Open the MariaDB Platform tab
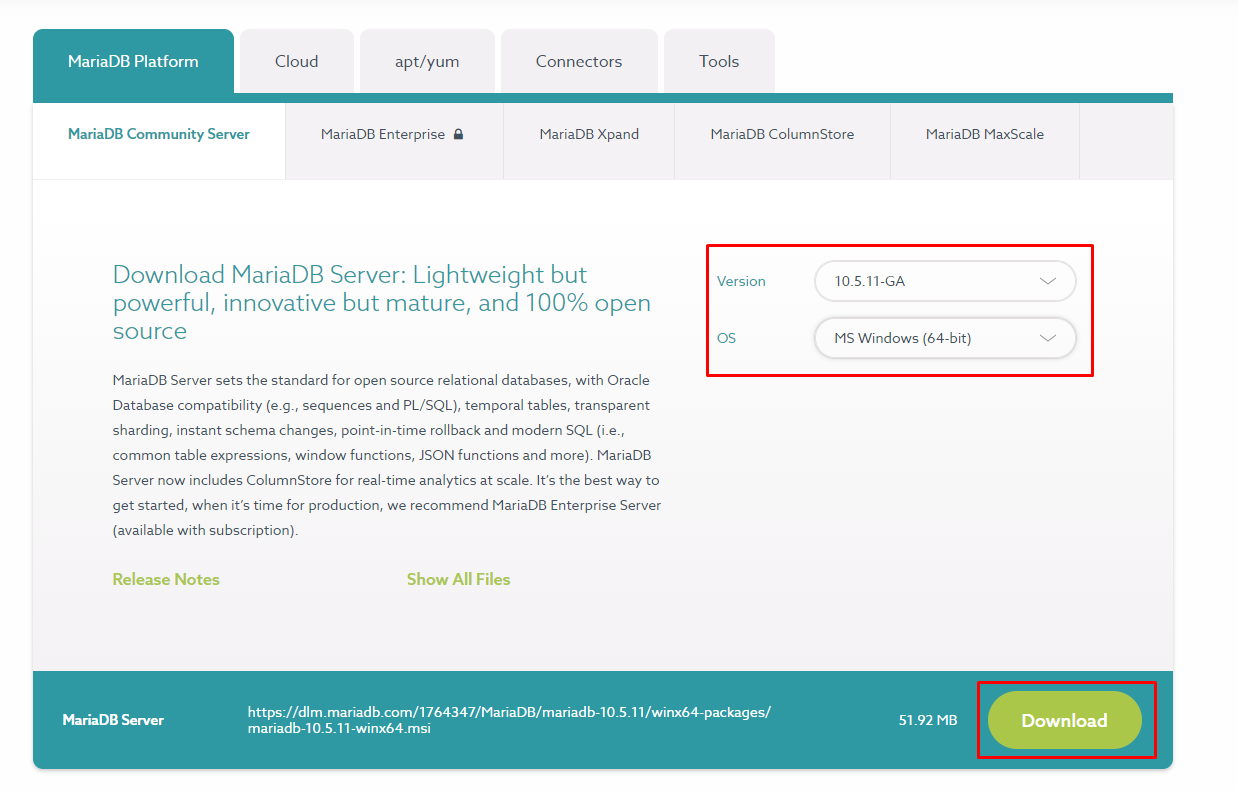The width and height of the screenshot is (1238, 791). [x=133, y=61]
